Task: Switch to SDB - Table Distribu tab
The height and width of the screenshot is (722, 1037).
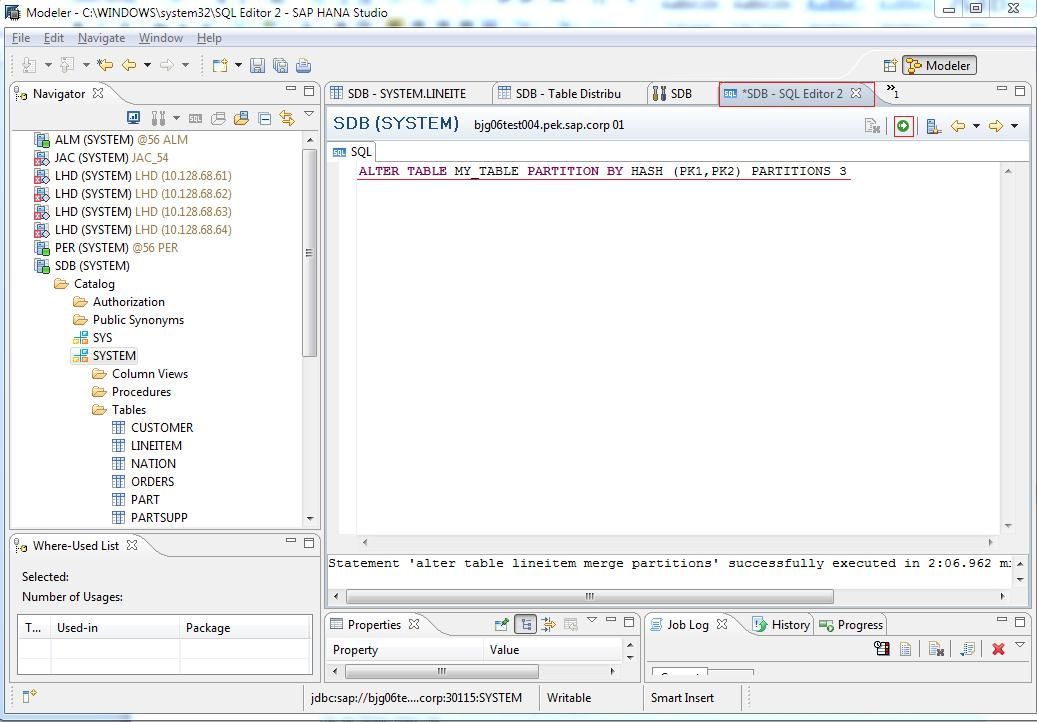Action: 567,94
